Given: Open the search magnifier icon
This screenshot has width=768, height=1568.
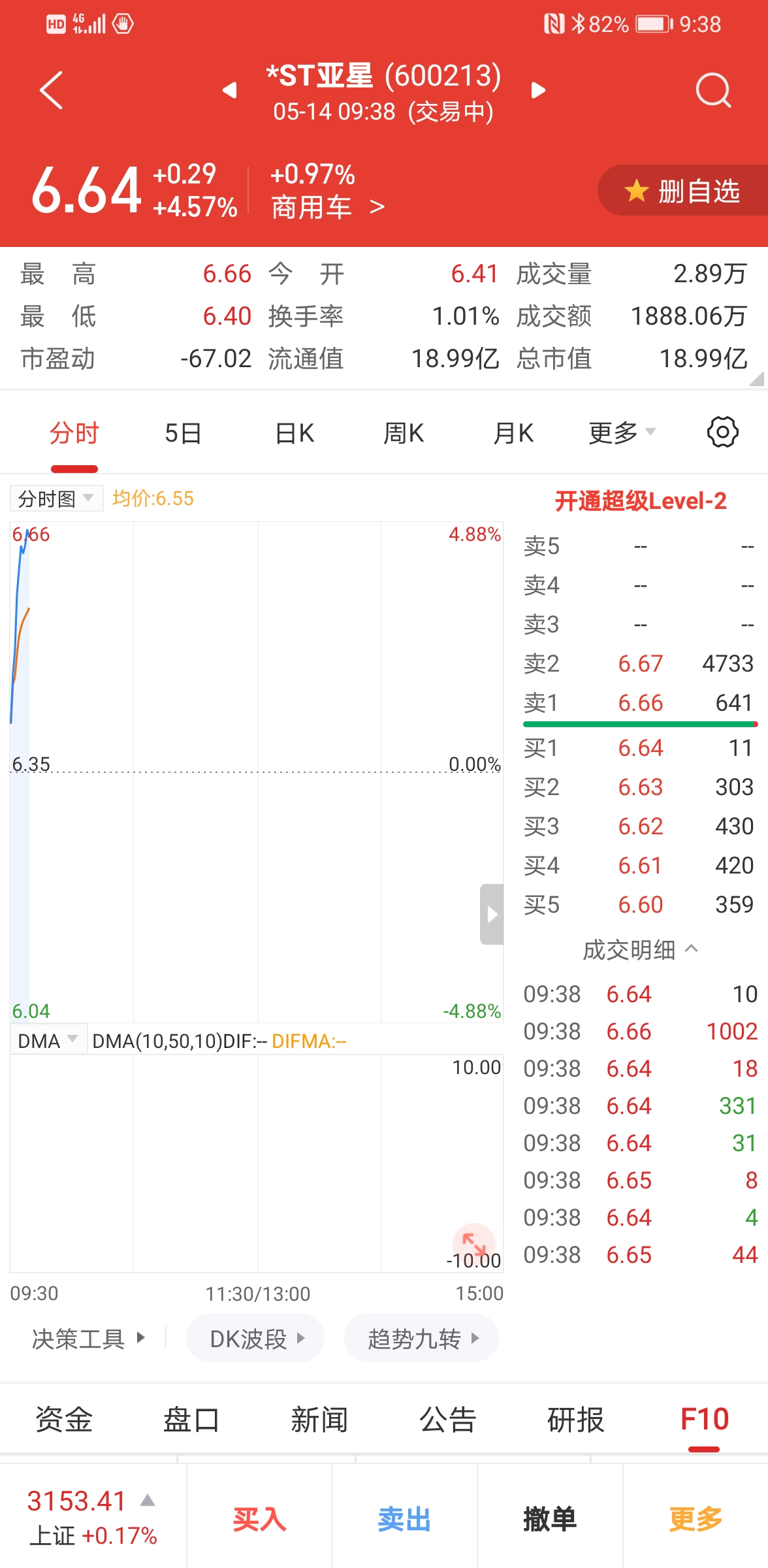Looking at the screenshot, I should 712,90.
